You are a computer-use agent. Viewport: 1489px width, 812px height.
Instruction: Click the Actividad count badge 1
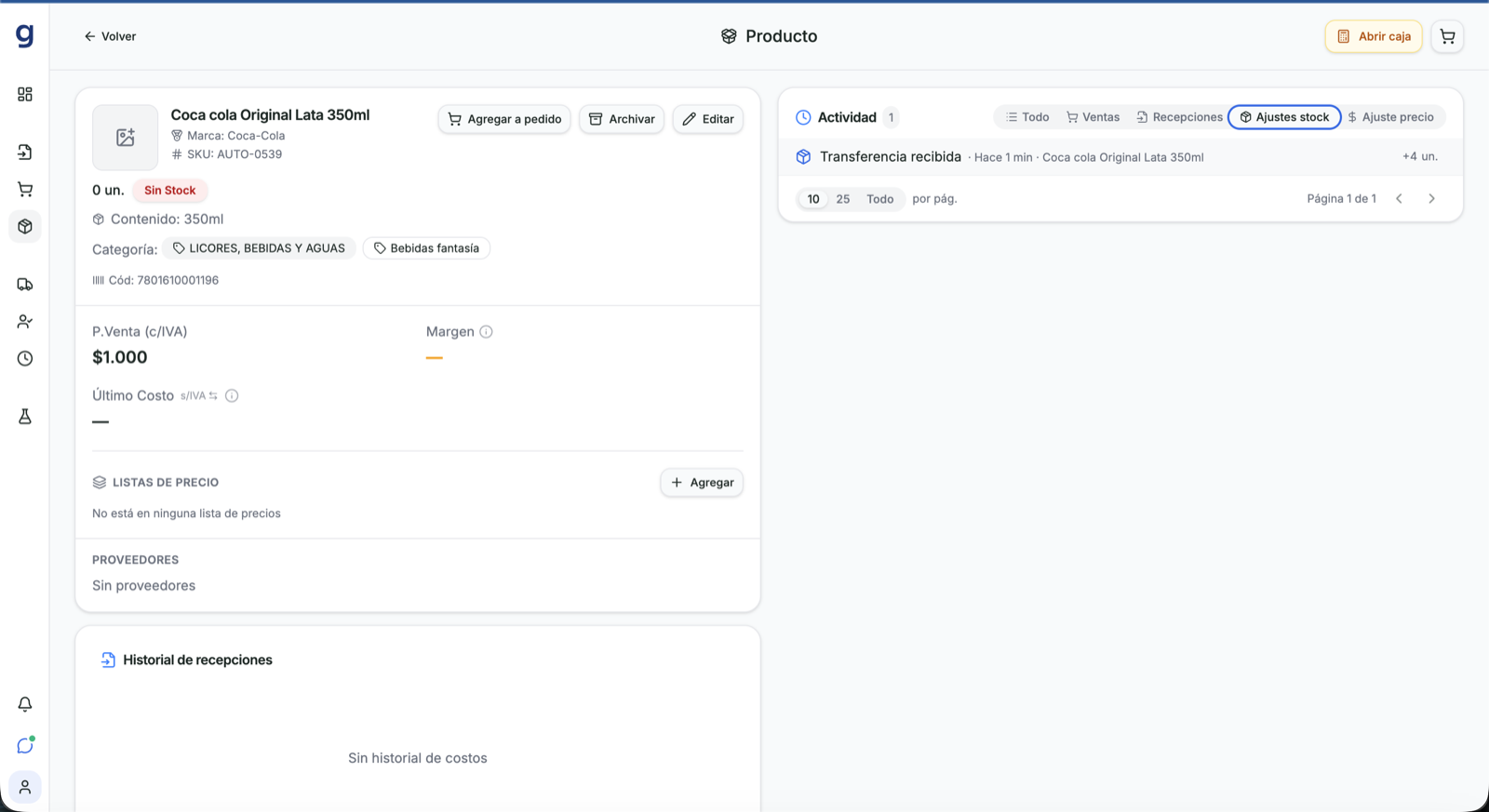891,117
